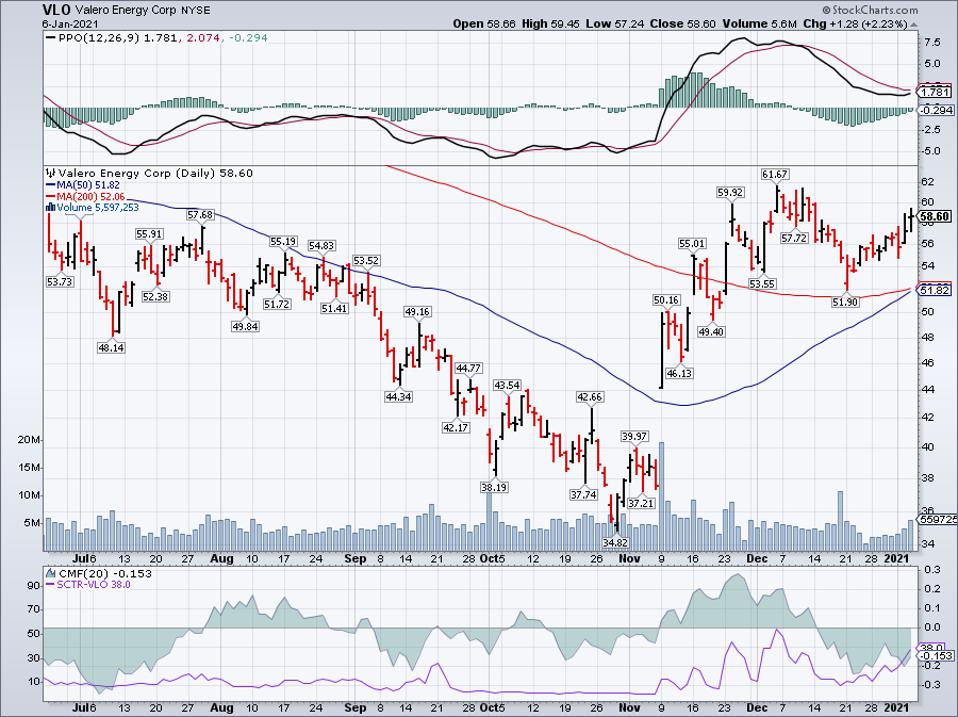Click the MA(50) 51.82 legend entry
This screenshot has height=717, width=958.
89,185
